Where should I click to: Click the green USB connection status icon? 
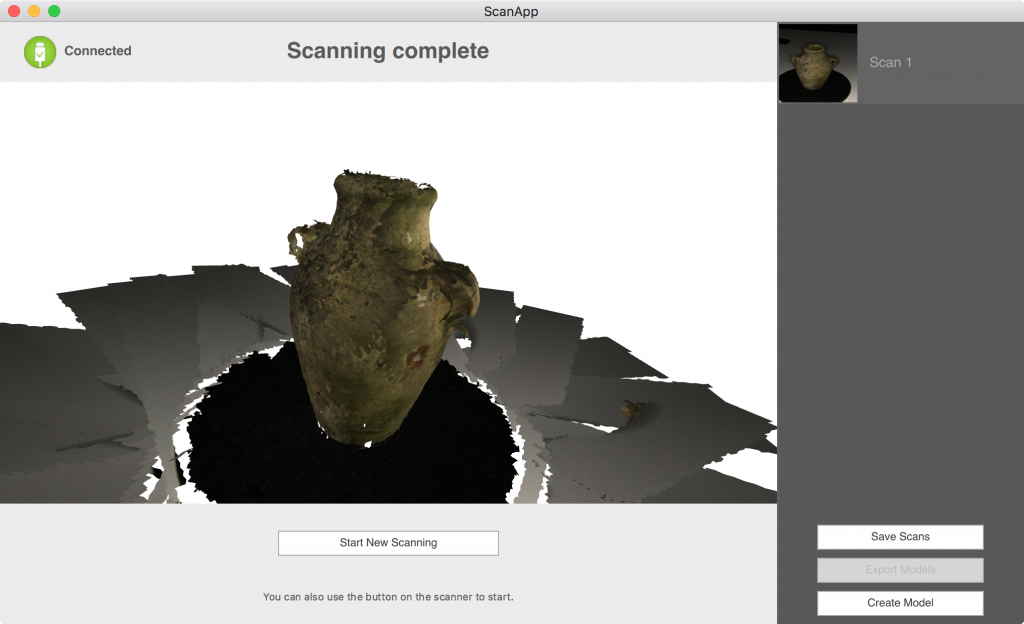coord(40,51)
